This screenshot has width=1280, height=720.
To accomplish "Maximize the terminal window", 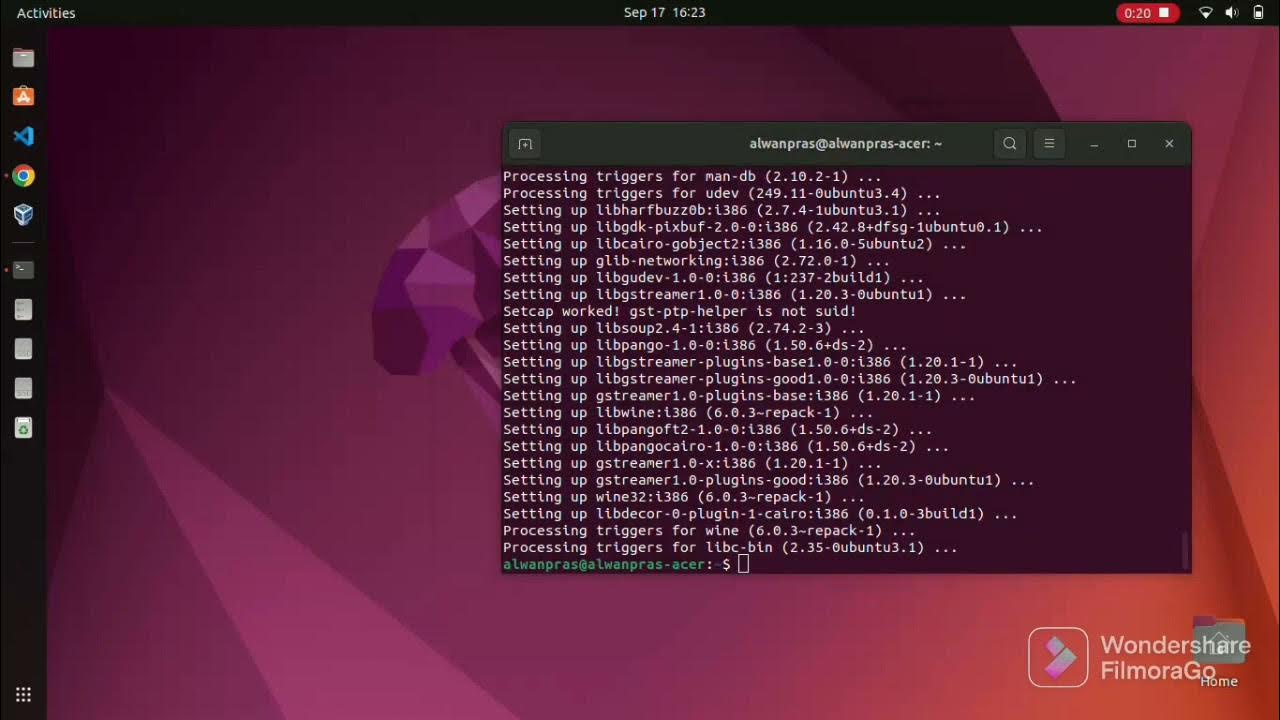I will (1132, 144).
